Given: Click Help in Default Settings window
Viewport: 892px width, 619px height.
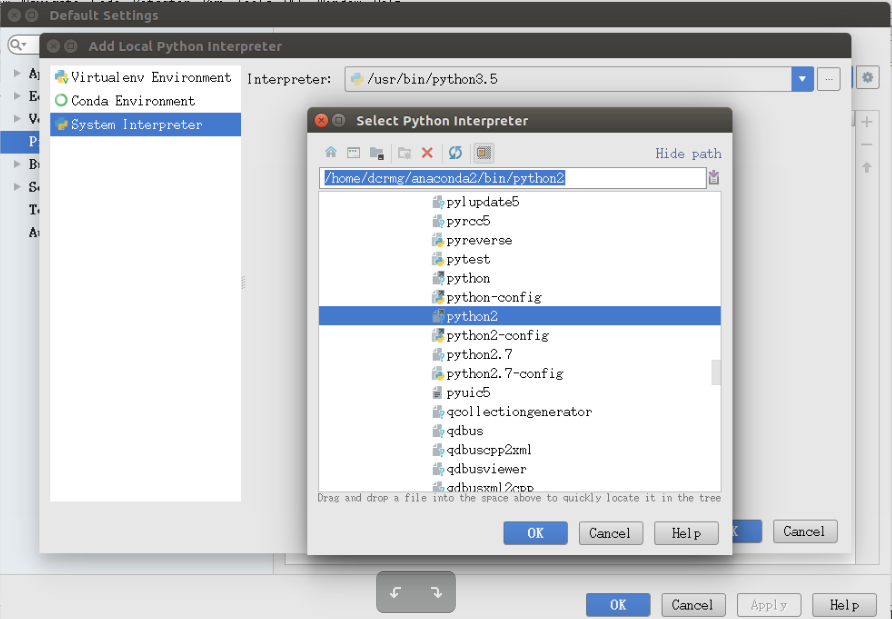Looking at the screenshot, I should click(x=844, y=605).
